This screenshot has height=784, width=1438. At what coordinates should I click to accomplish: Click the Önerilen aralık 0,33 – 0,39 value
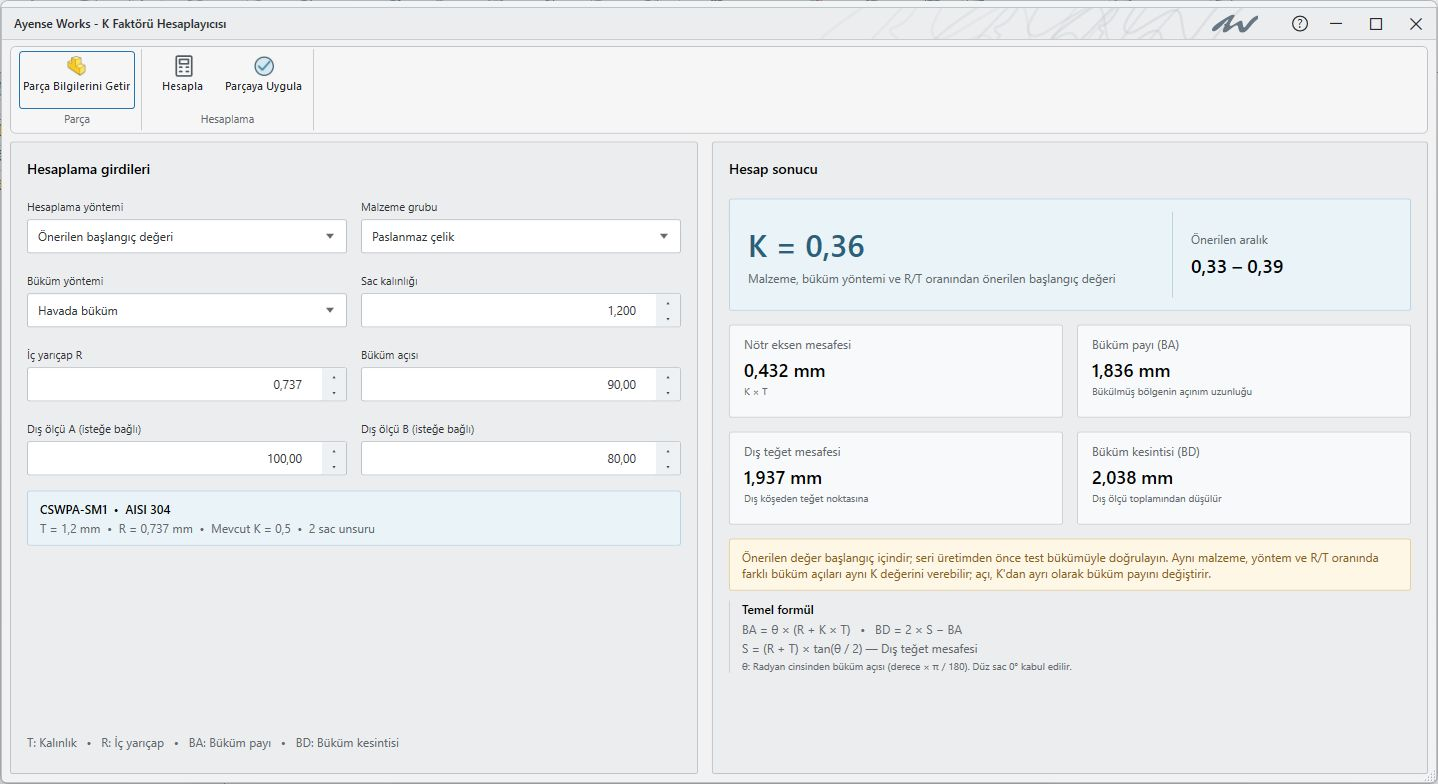pos(1237,267)
